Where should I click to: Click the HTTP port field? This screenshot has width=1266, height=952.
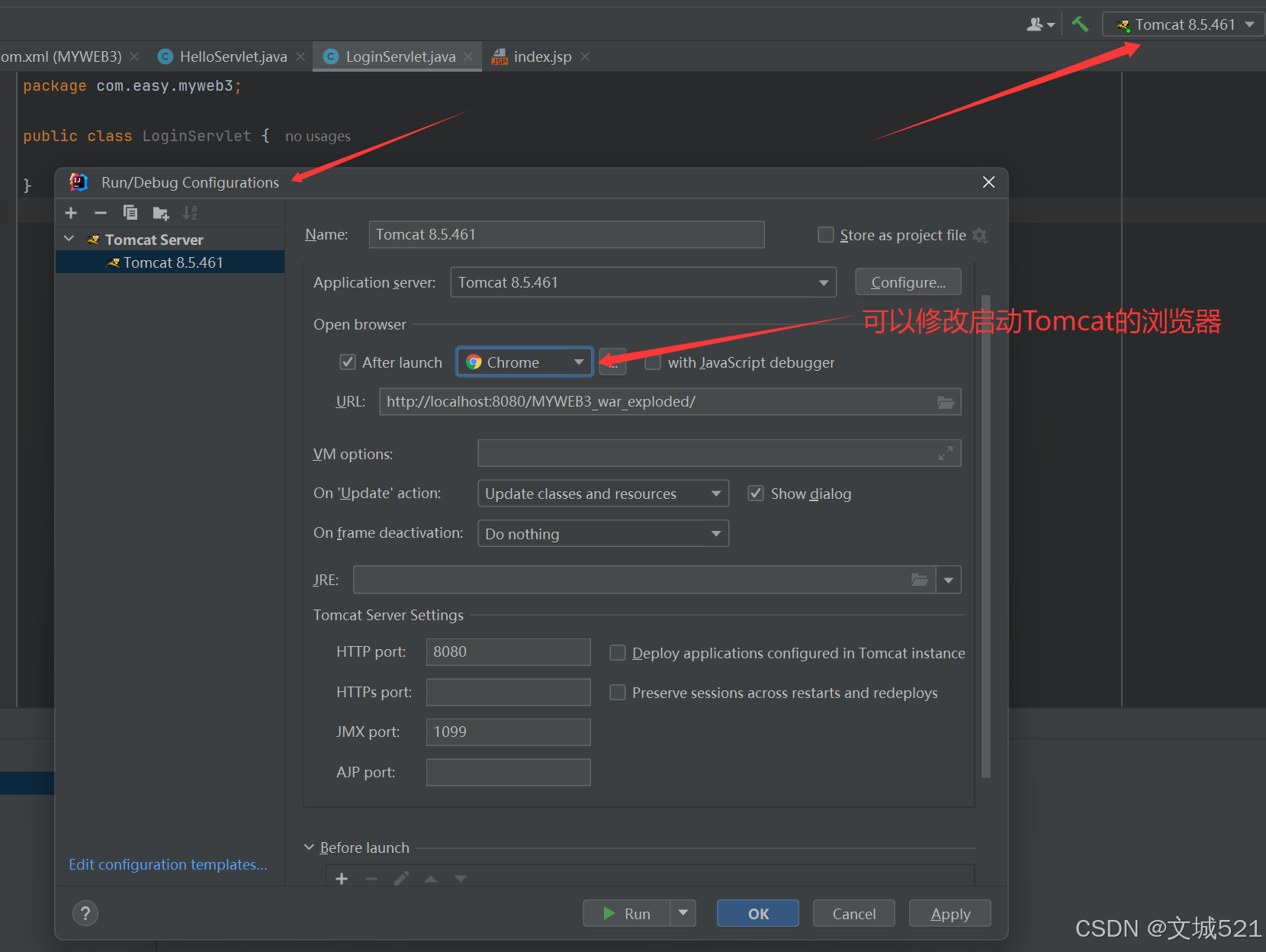[508, 652]
